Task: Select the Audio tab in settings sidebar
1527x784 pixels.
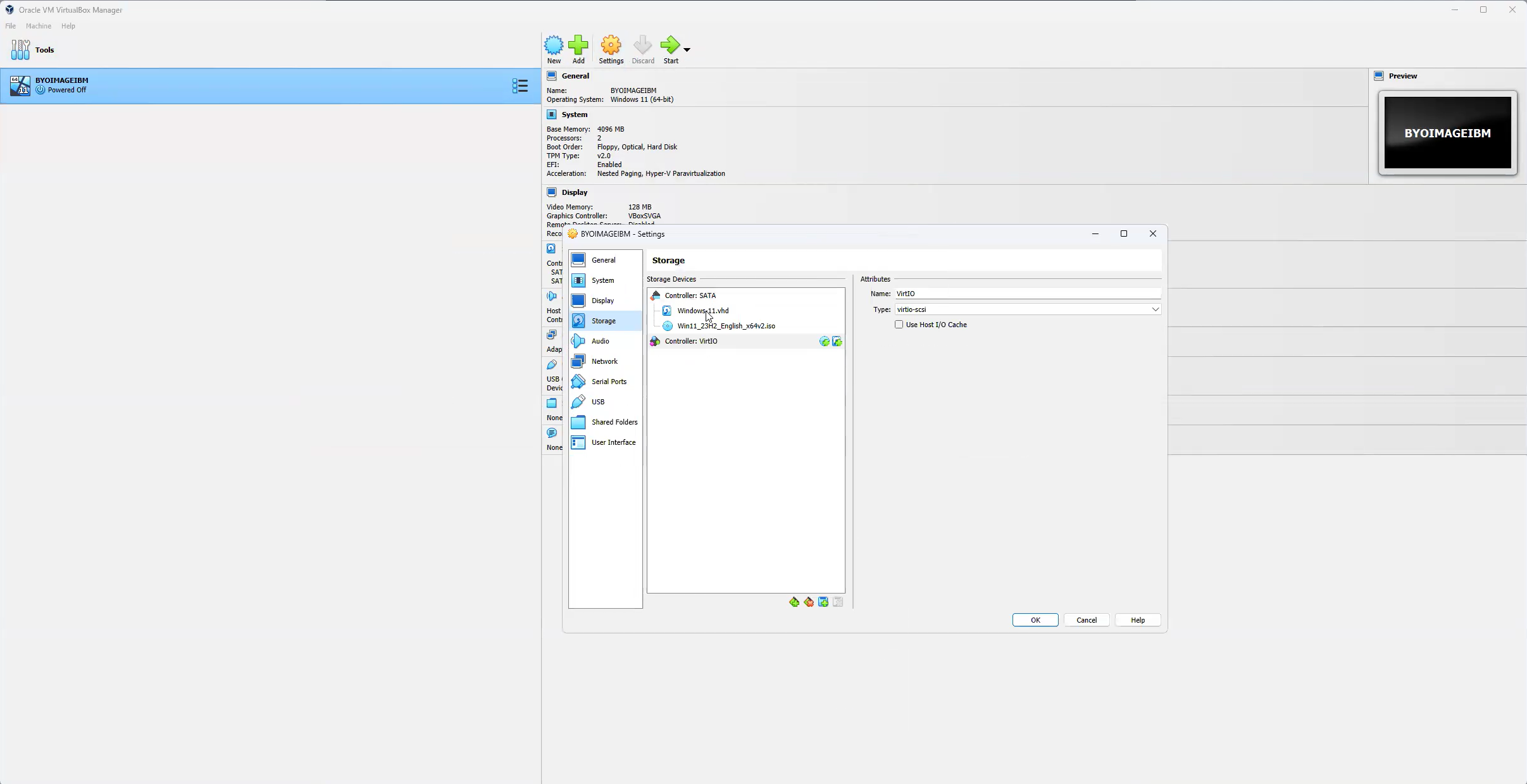Action: click(600, 340)
